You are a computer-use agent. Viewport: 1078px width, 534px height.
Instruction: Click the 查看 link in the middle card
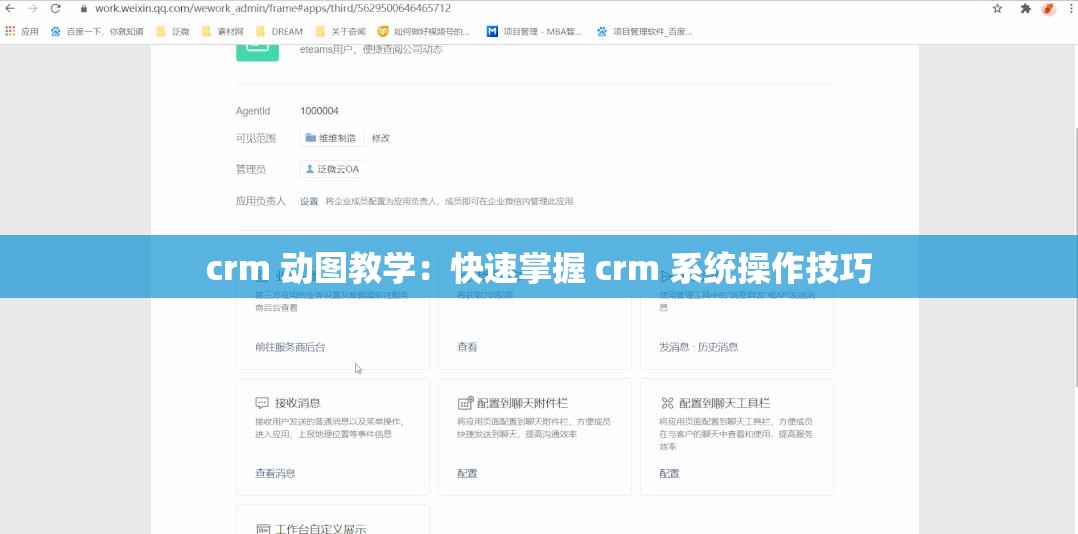tap(468, 347)
